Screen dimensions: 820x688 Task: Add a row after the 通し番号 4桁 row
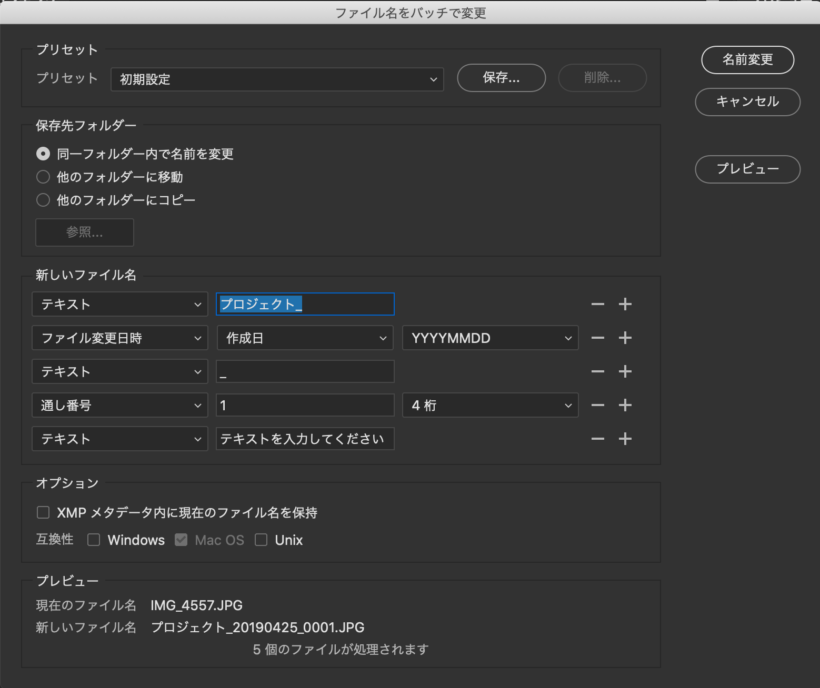(x=625, y=405)
